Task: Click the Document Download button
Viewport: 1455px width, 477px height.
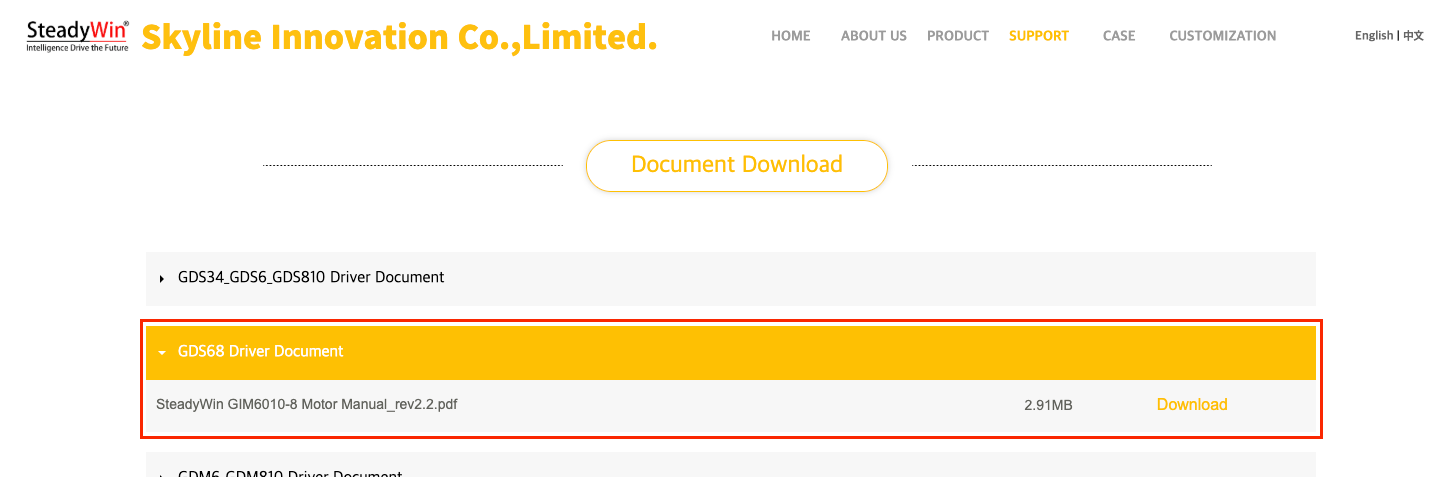Action: coord(737,165)
